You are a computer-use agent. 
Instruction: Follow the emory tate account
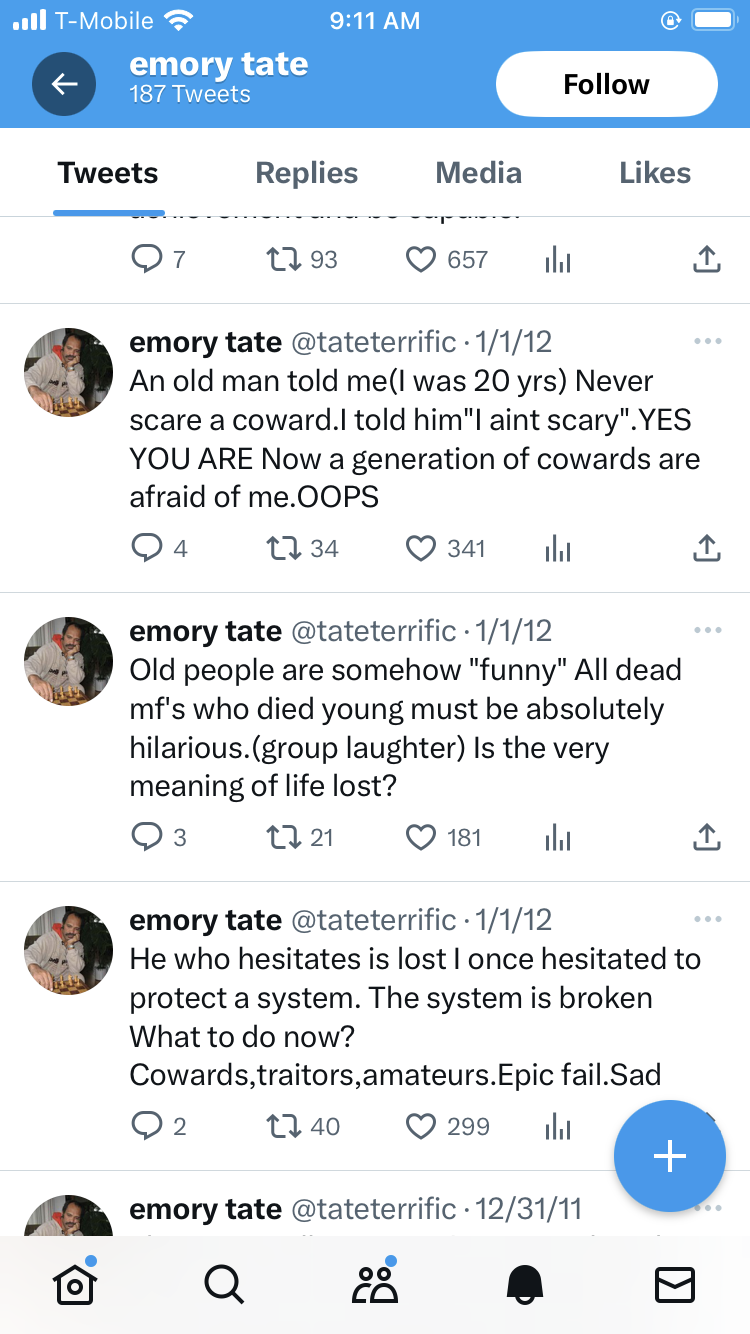pyautogui.click(x=606, y=84)
